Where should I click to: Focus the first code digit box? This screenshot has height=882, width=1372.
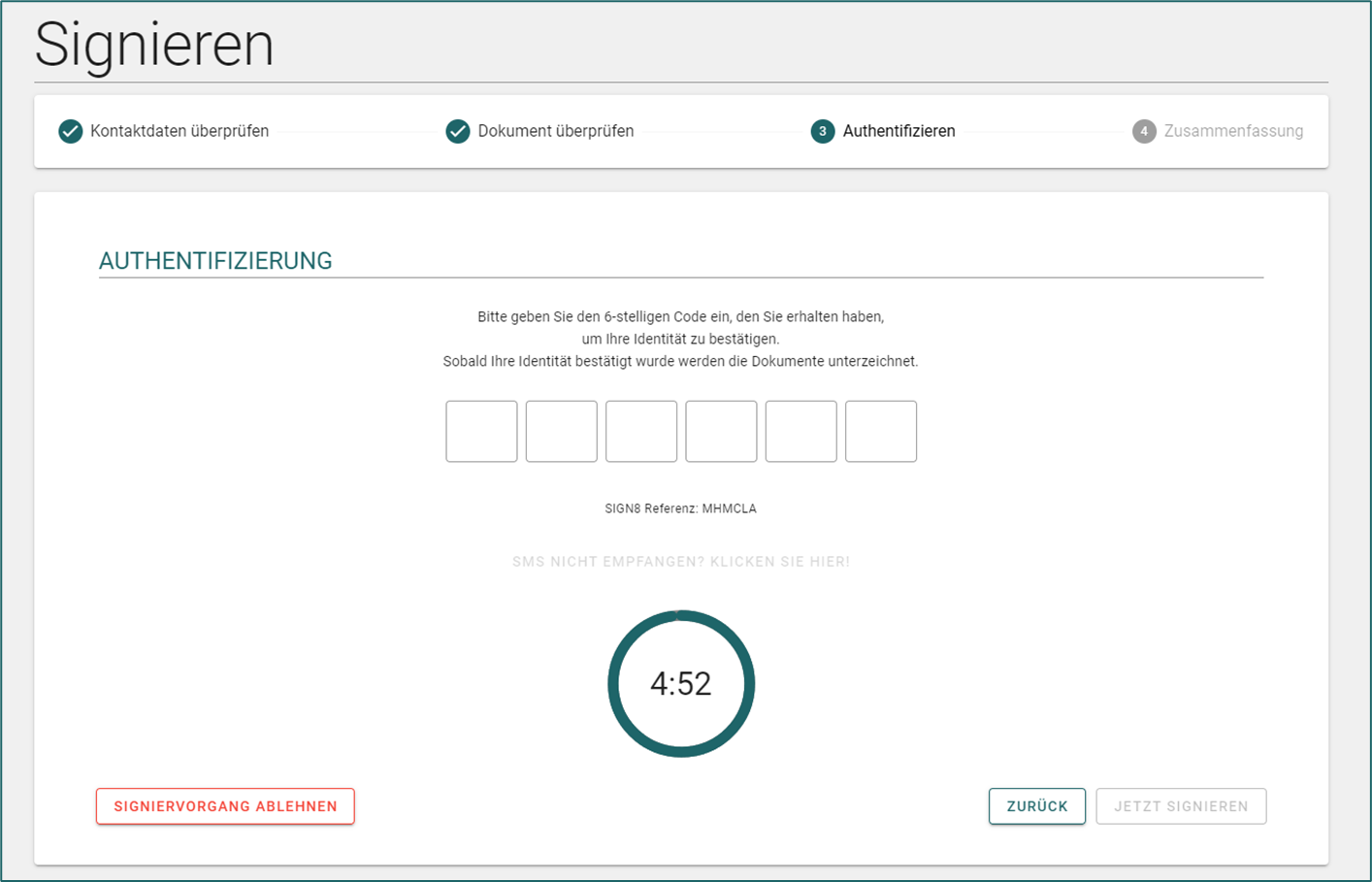(481, 431)
